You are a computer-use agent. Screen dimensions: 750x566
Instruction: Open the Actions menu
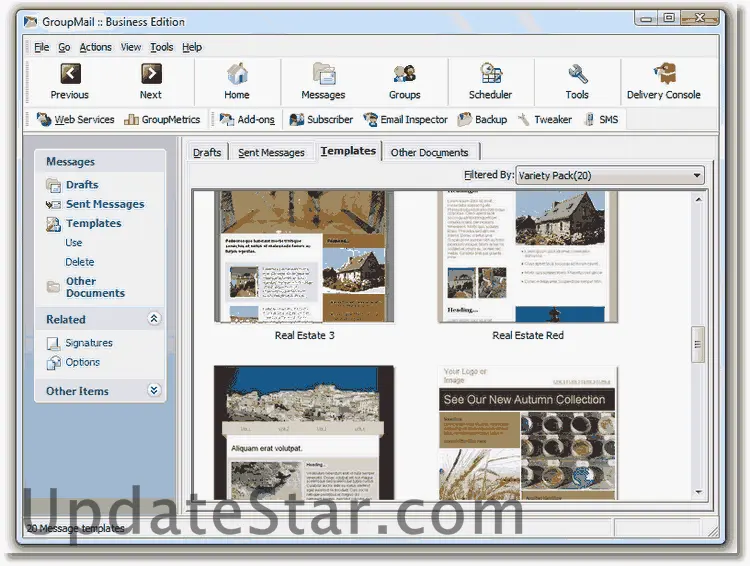[96, 47]
